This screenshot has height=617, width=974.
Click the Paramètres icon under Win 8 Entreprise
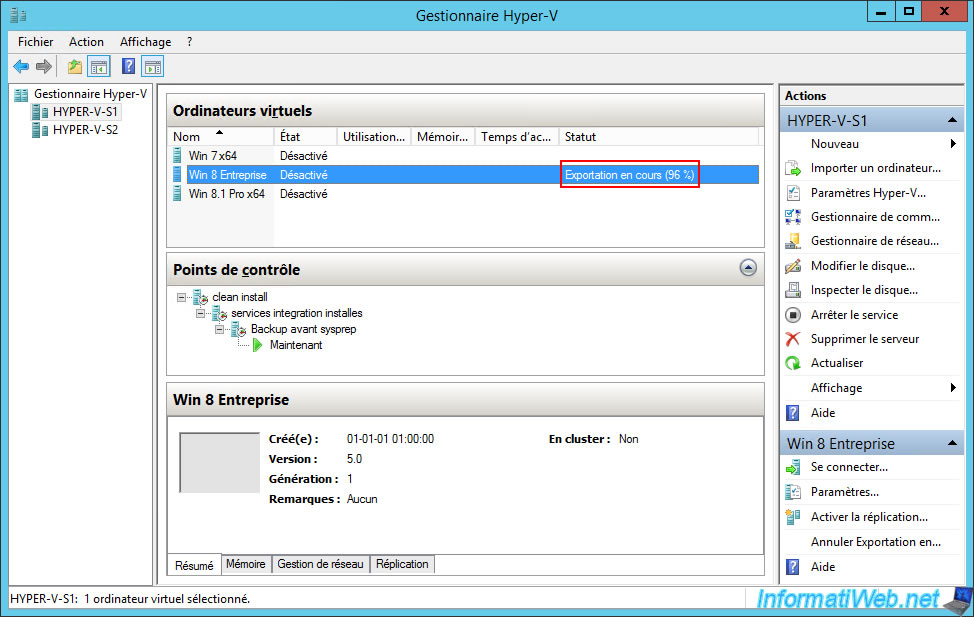pos(793,492)
